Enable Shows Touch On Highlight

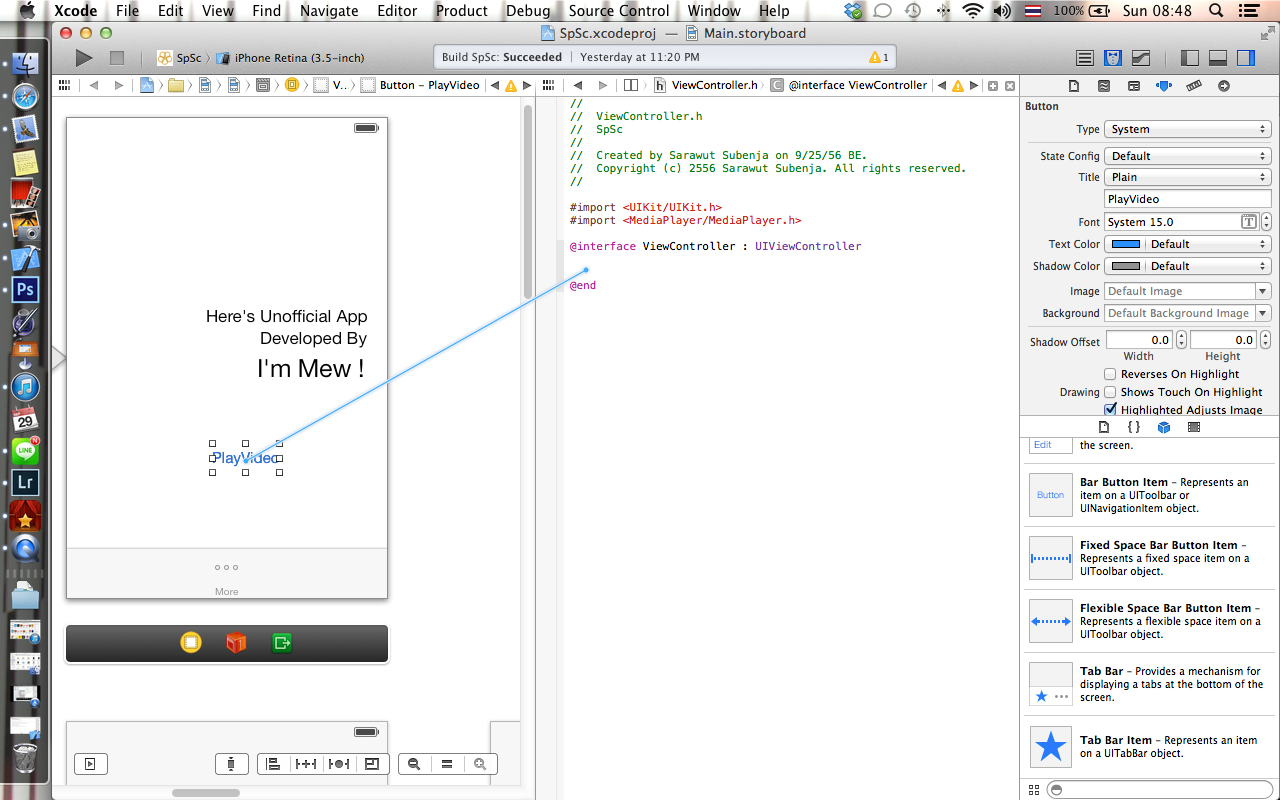click(x=1110, y=392)
